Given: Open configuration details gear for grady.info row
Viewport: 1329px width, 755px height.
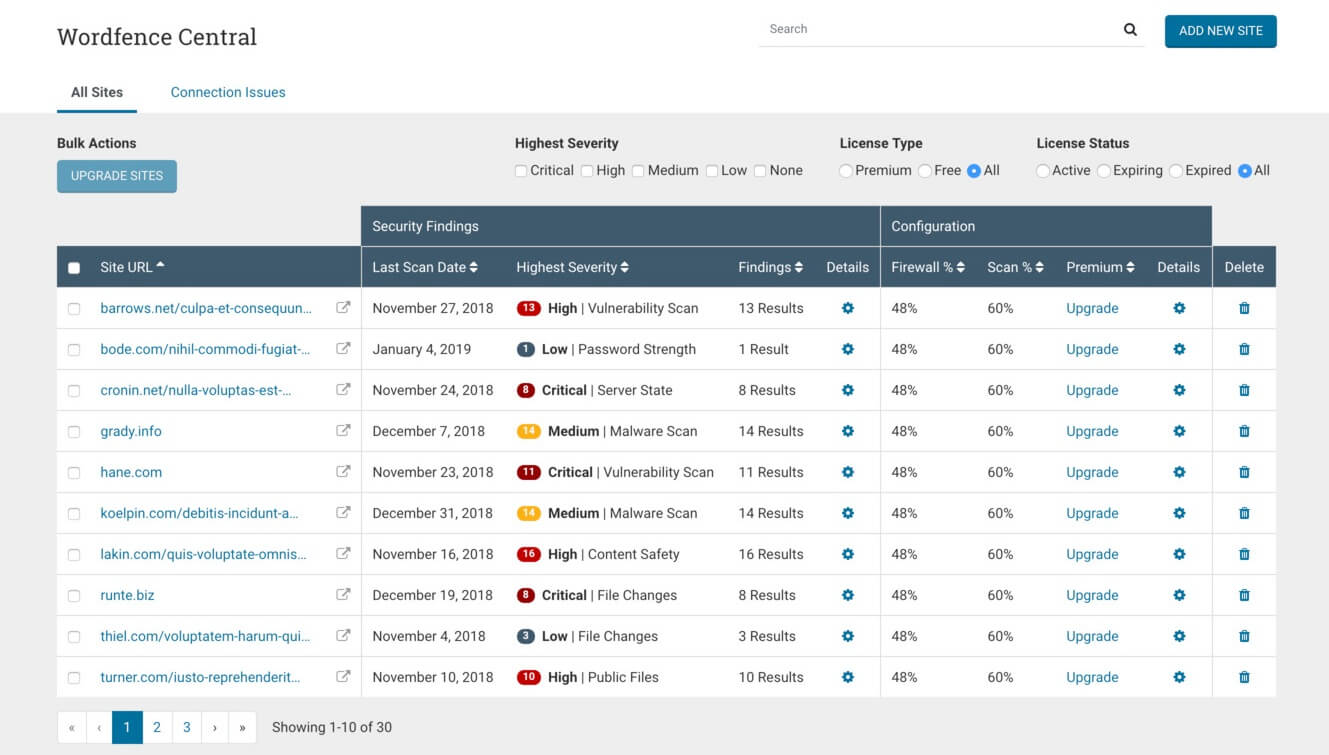Looking at the screenshot, I should [x=1179, y=431].
